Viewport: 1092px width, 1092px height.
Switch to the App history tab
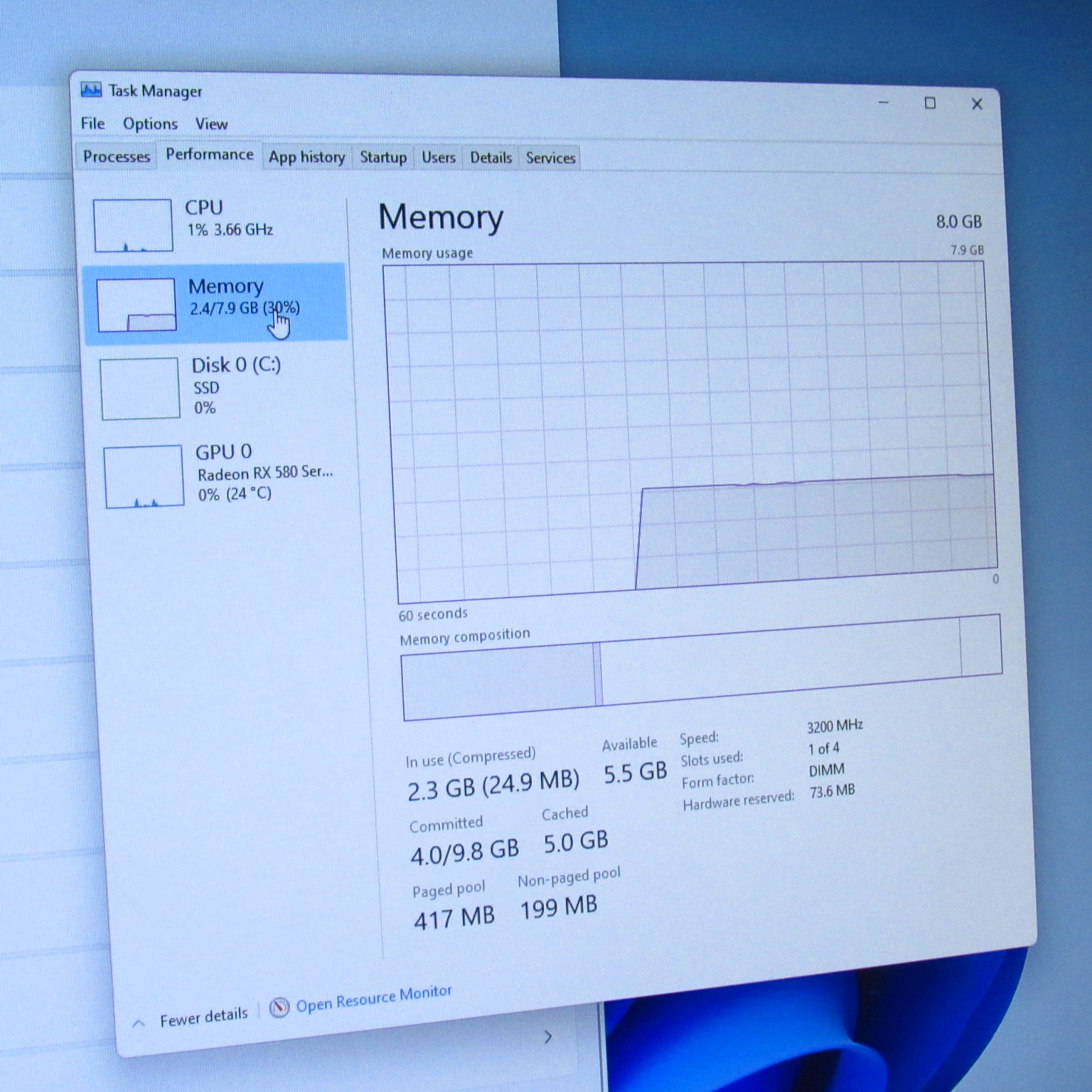[x=306, y=157]
